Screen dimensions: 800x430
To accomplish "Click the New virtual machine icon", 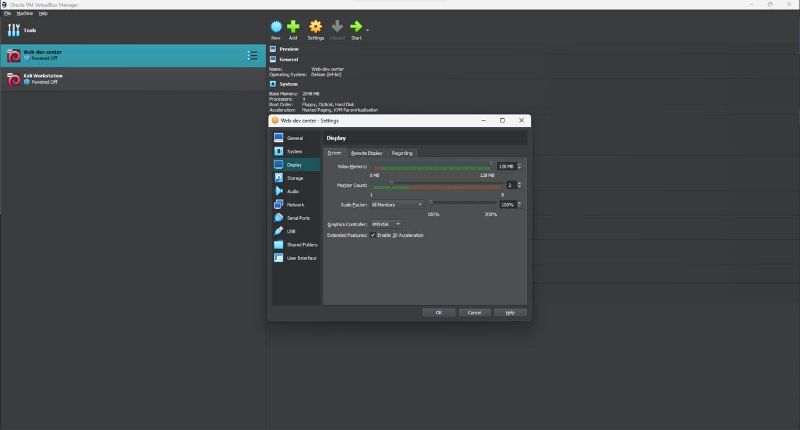I will click(276, 27).
